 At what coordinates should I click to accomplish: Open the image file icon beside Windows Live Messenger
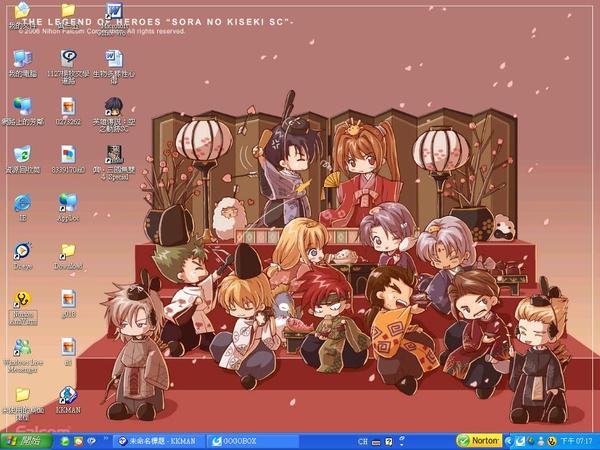[68, 347]
